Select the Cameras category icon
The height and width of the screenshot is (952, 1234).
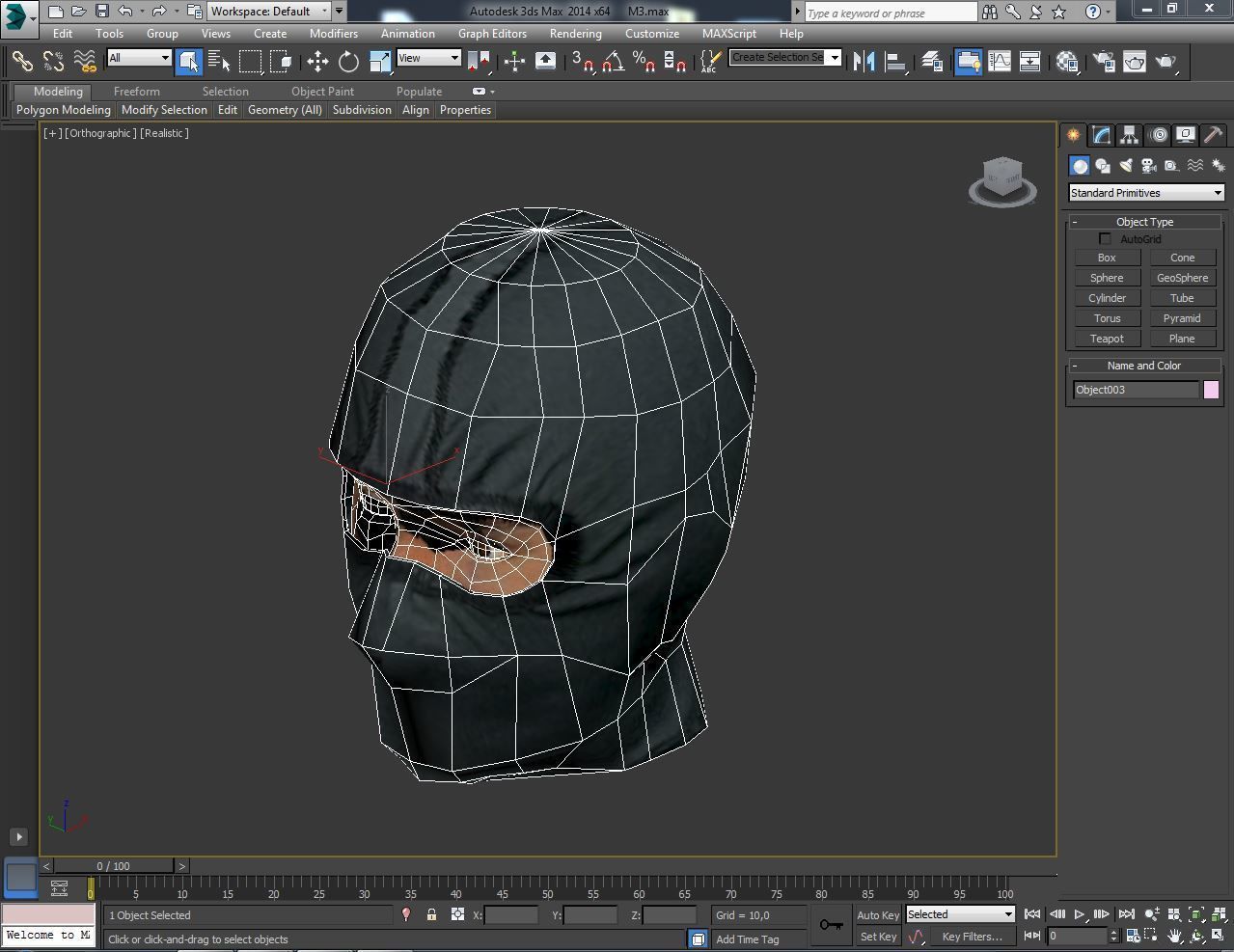[x=1148, y=166]
